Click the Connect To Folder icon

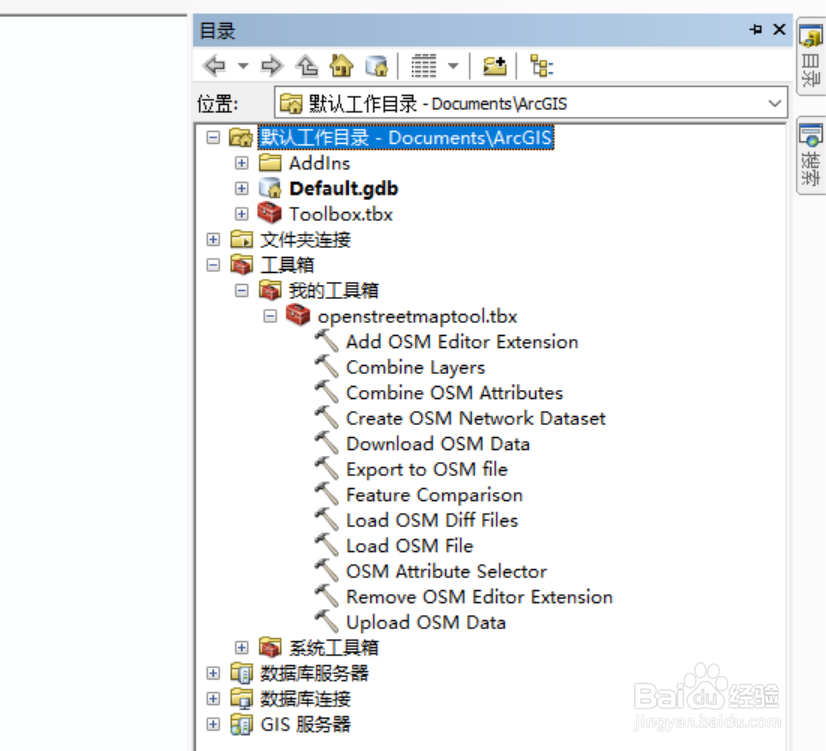tap(494, 66)
